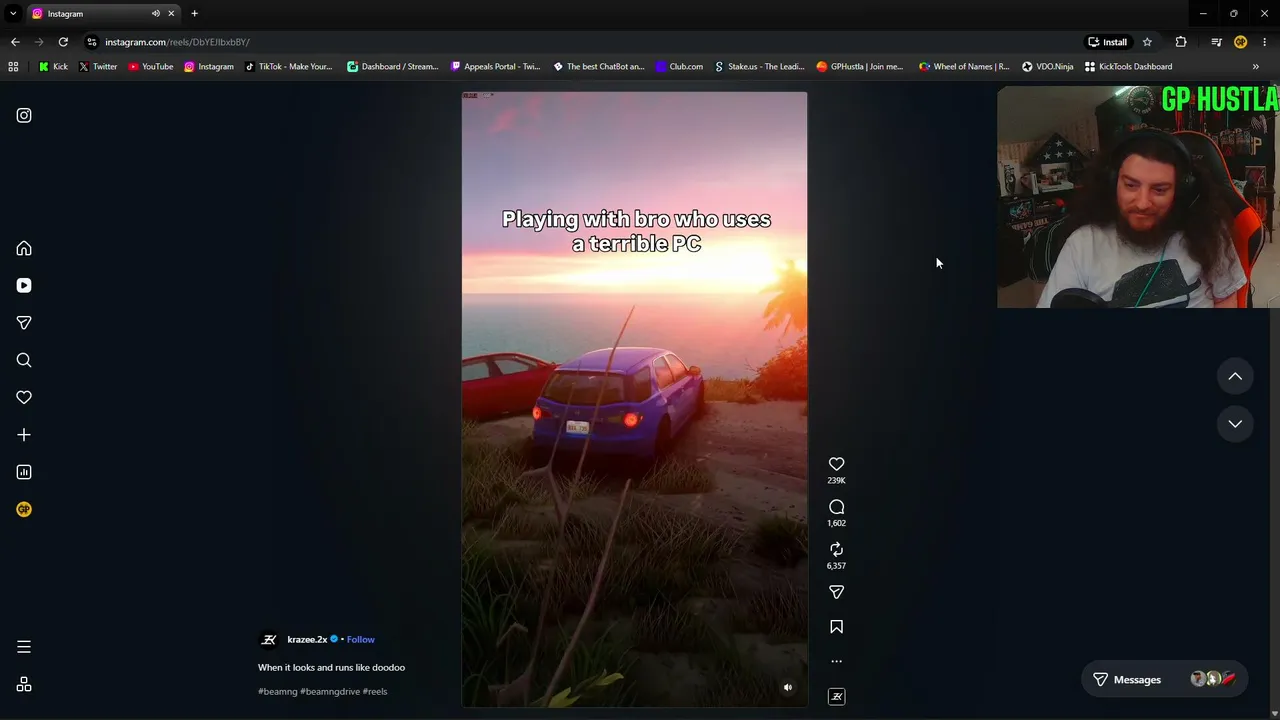This screenshot has width=1280, height=720.
Task: Open the Dashboard / Stream... bookmark
Action: pyautogui.click(x=393, y=67)
